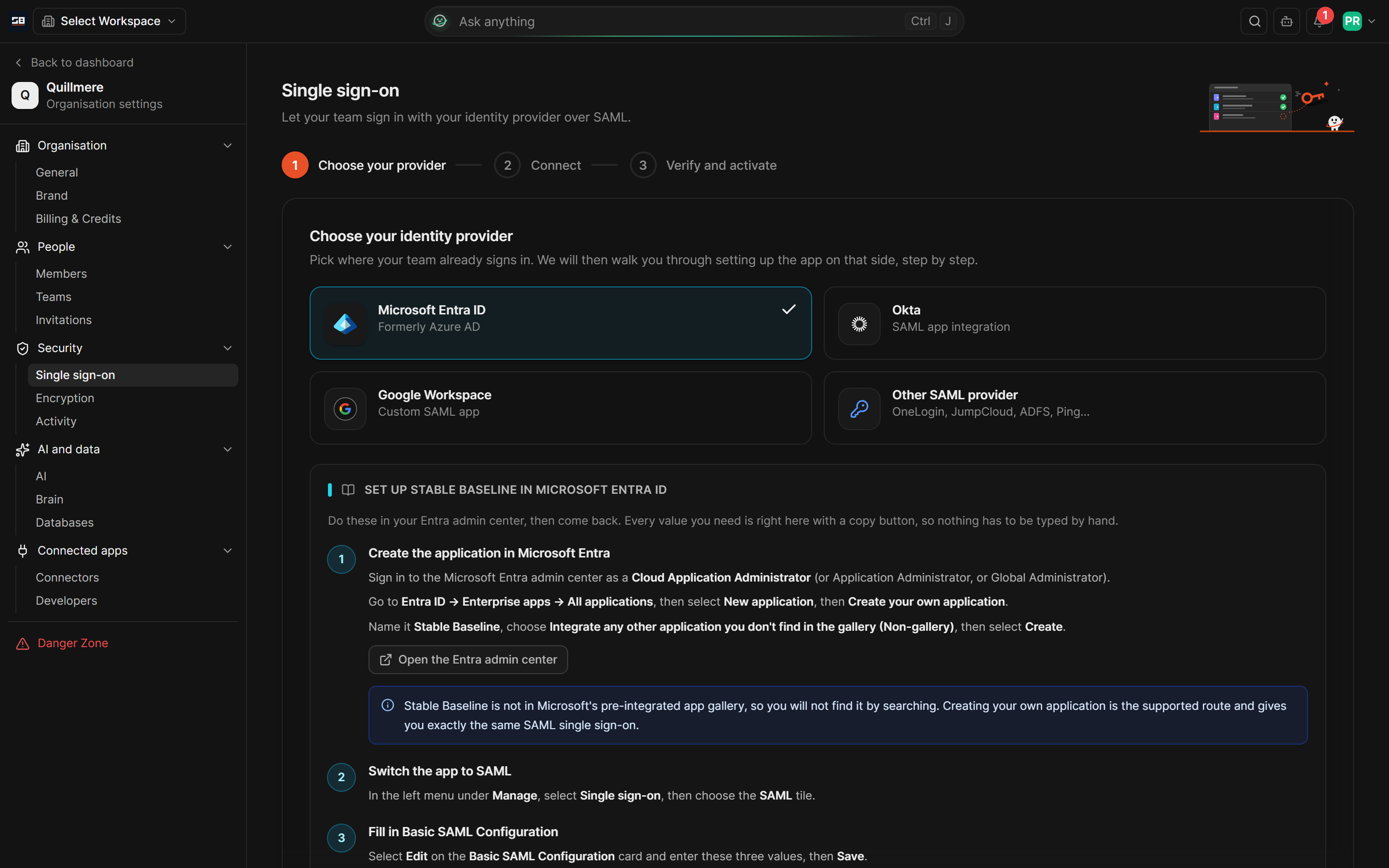Select Okta as identity provider

[x=1075, y=323]
